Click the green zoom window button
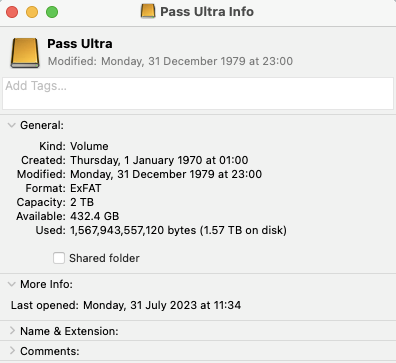396x363 pixels. click(52, 12)
